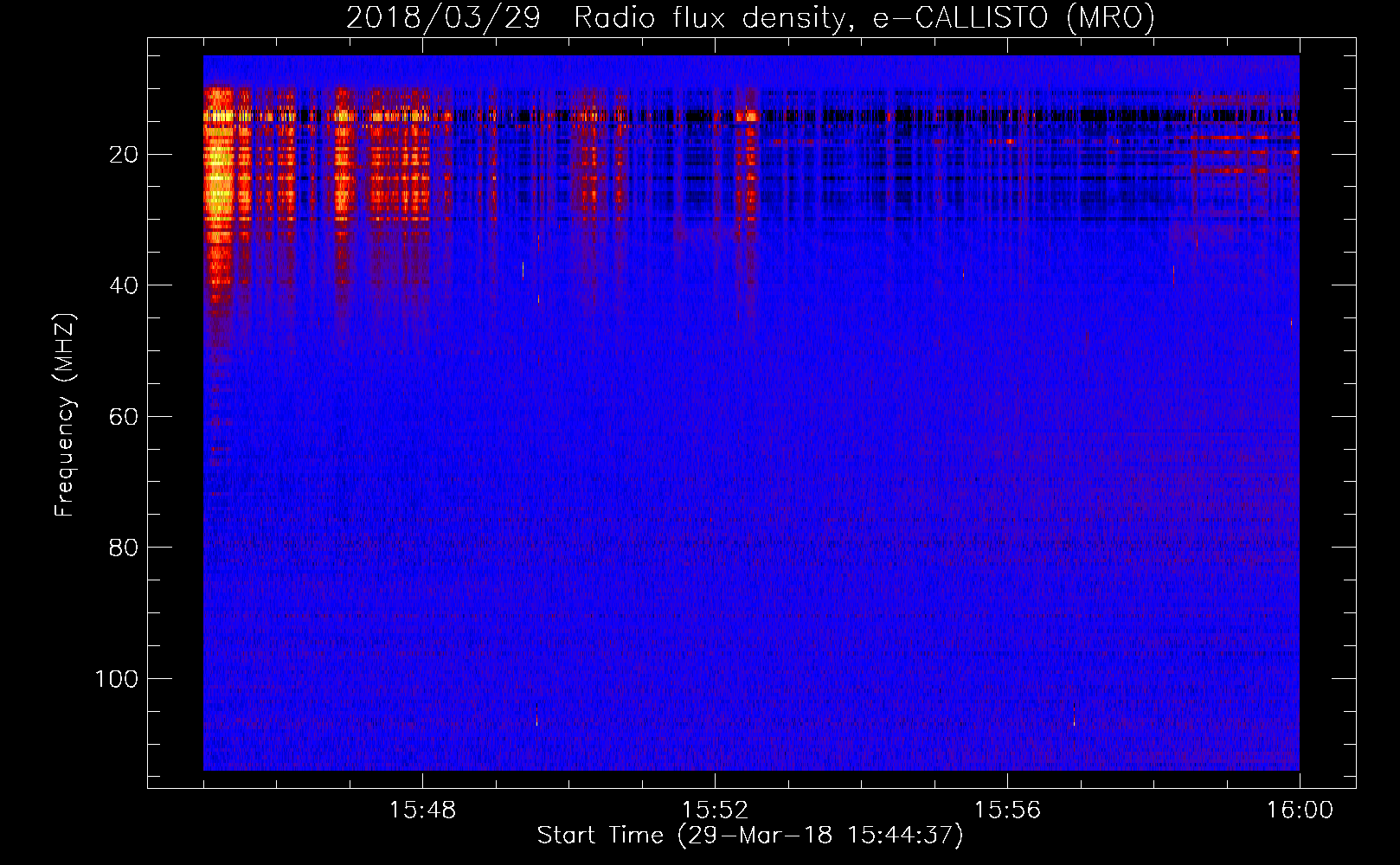Click the '15:48' time tick label

[x=423, y=811]
